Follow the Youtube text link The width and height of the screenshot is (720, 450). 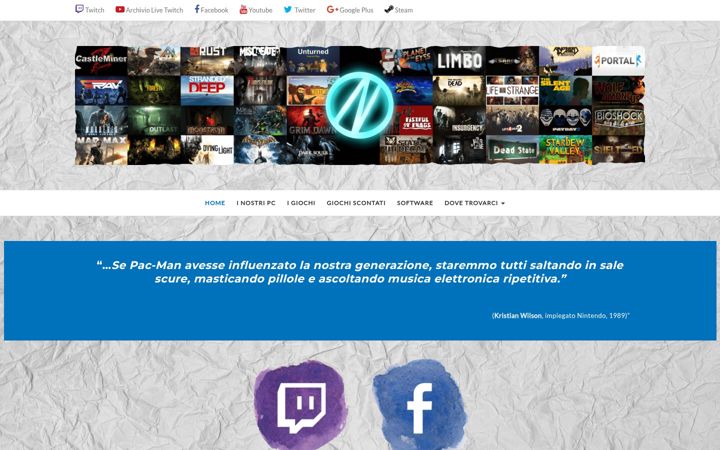[x=260, y=10]
